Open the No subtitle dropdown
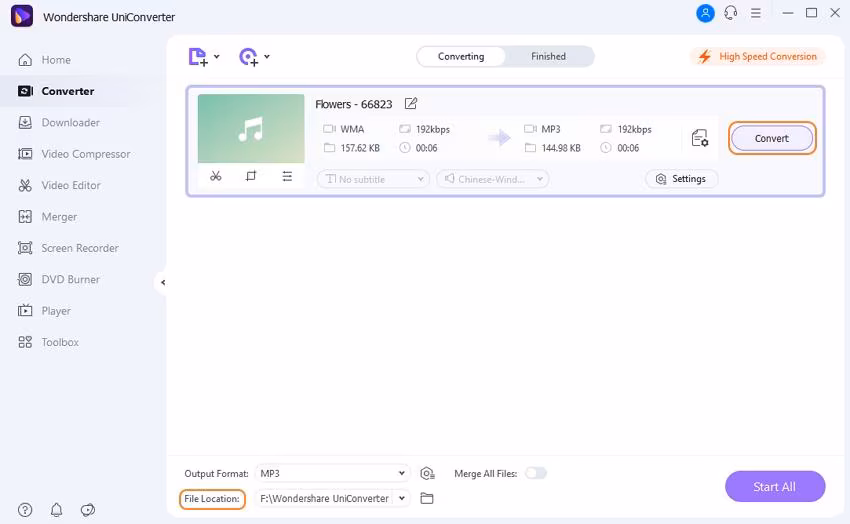The image size is (850, 524). click(x=374, y=179)
